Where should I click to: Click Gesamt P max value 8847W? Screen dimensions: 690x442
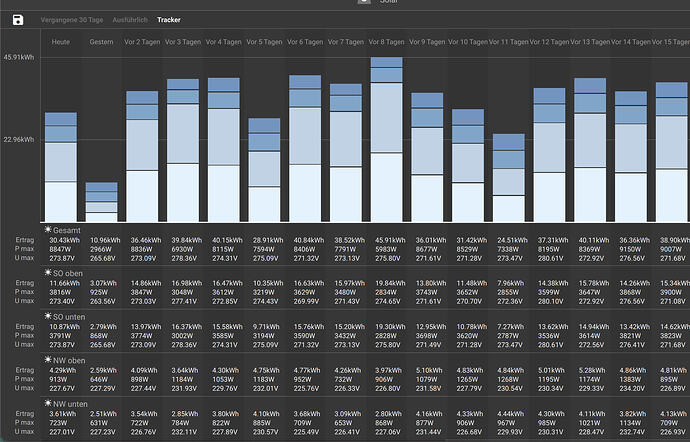[x=60, y=249]
